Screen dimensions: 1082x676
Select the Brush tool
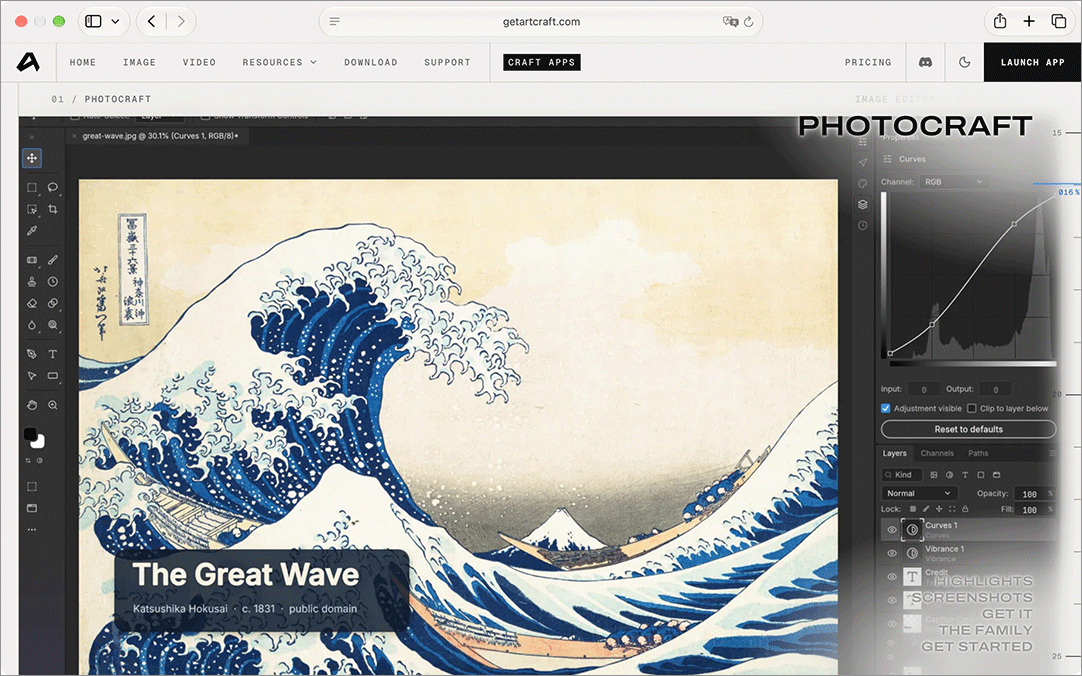point(52,260)
